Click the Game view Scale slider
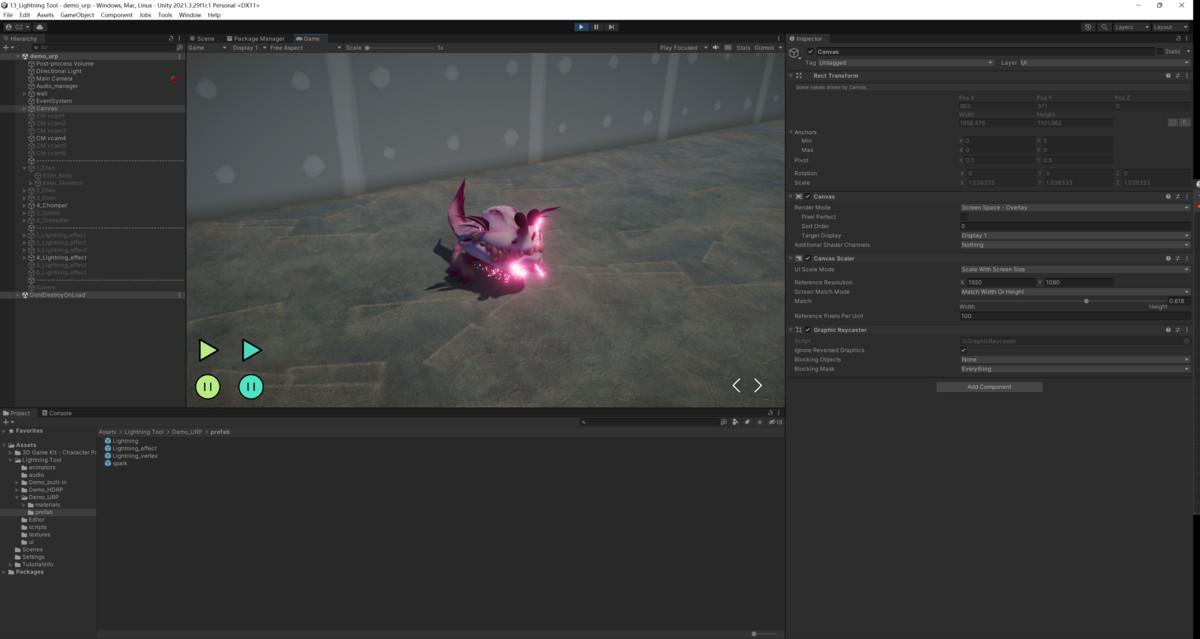Image resolution: width=1200 pixels, height=639 pixels. pyautogui.click(x=399, y=47)
